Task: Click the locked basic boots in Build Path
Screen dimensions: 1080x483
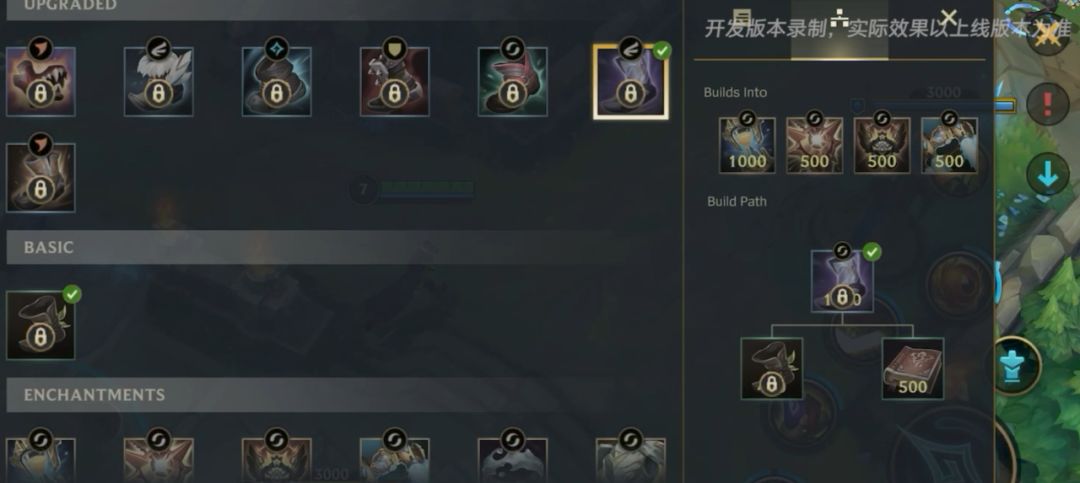Action: point(771,369)
